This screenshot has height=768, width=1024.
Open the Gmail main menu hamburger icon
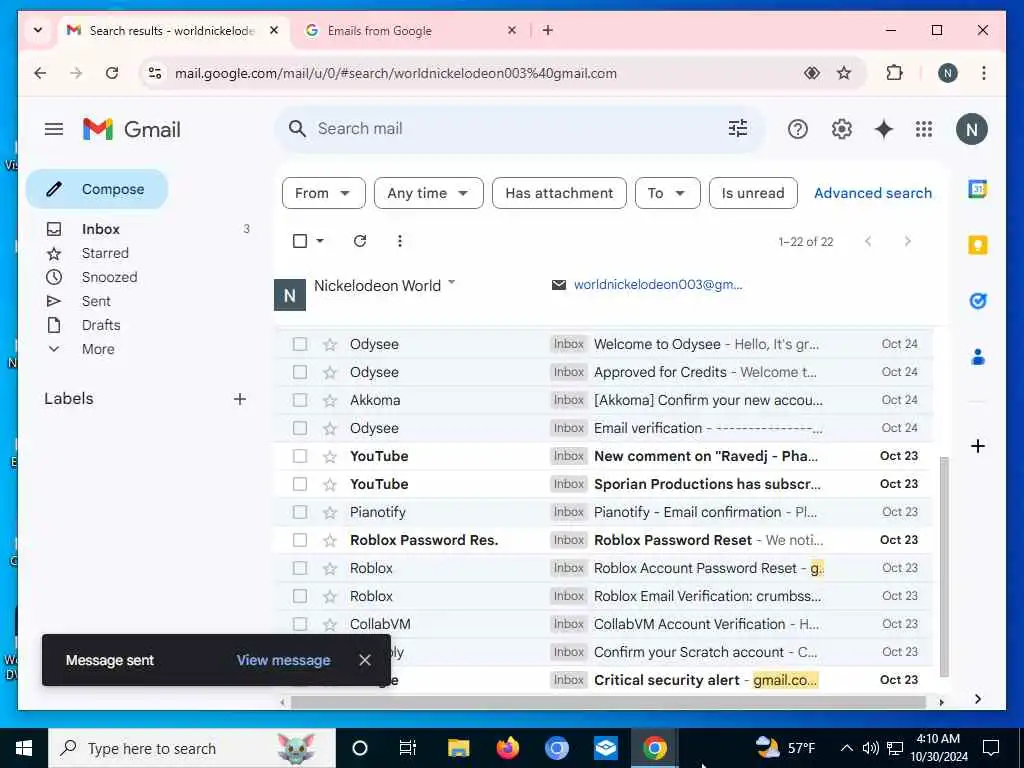tap(54, 129)
